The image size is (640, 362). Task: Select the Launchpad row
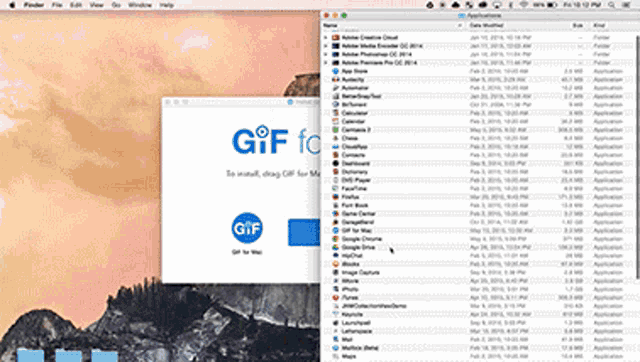(x=480, y=323)
